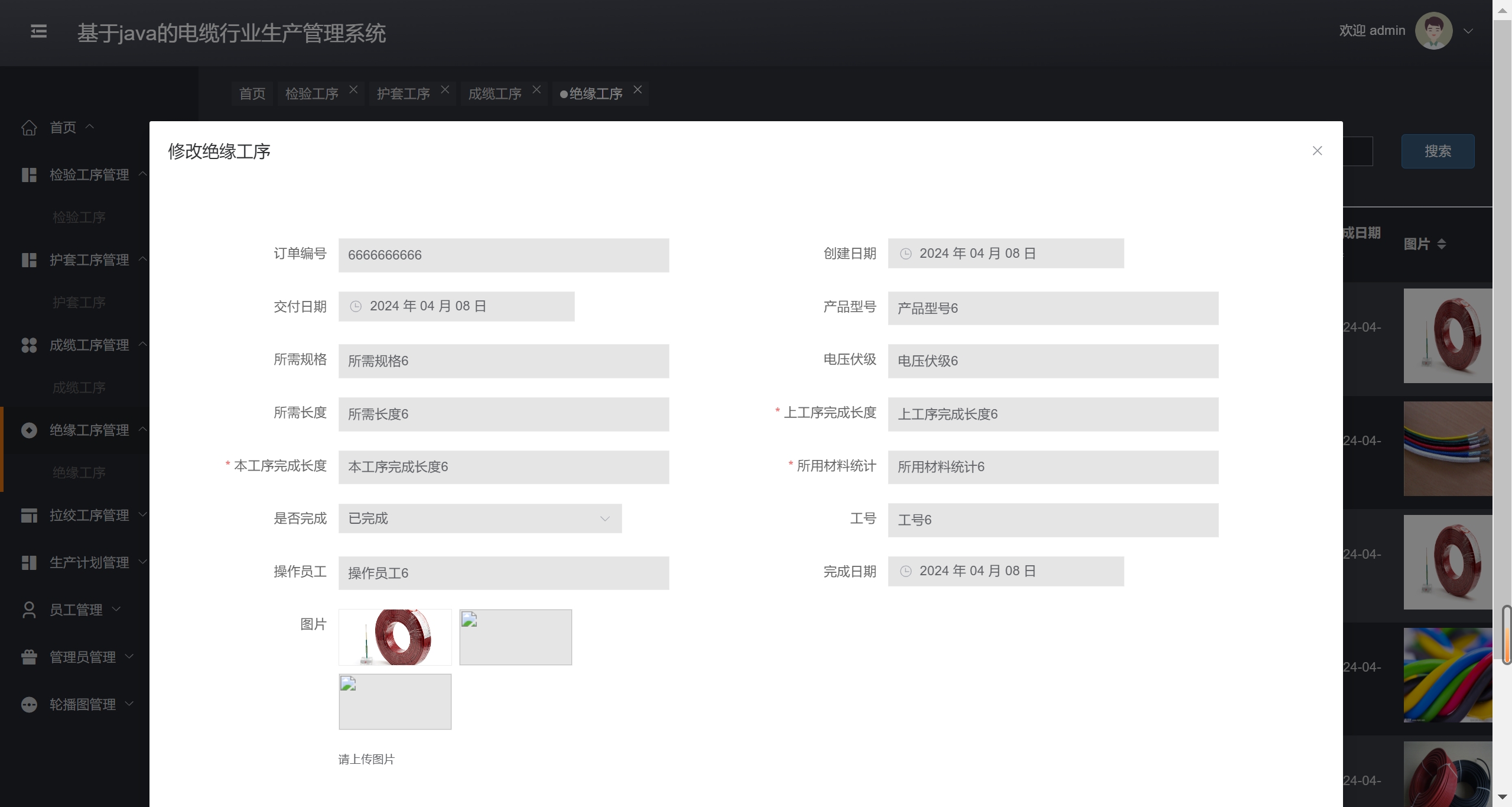Expand the 员工管理 menu
This screenshot has height=807, width=1512.
click(x=116, y=609)
